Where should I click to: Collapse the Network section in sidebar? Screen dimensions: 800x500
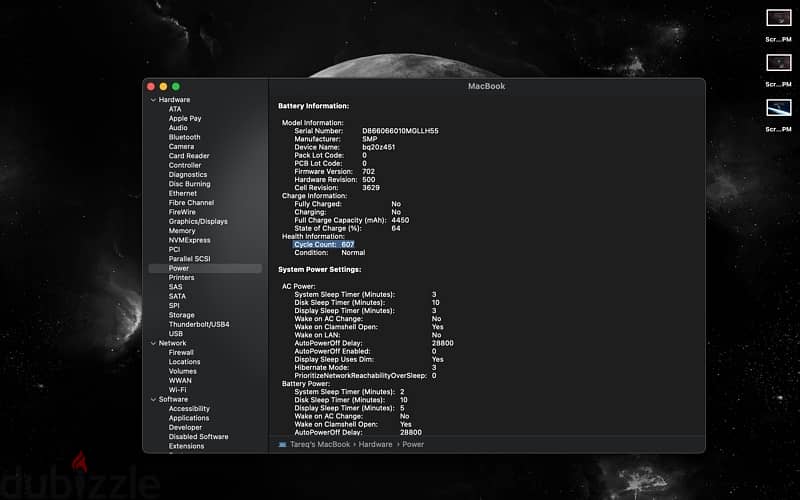coord(153,343)
